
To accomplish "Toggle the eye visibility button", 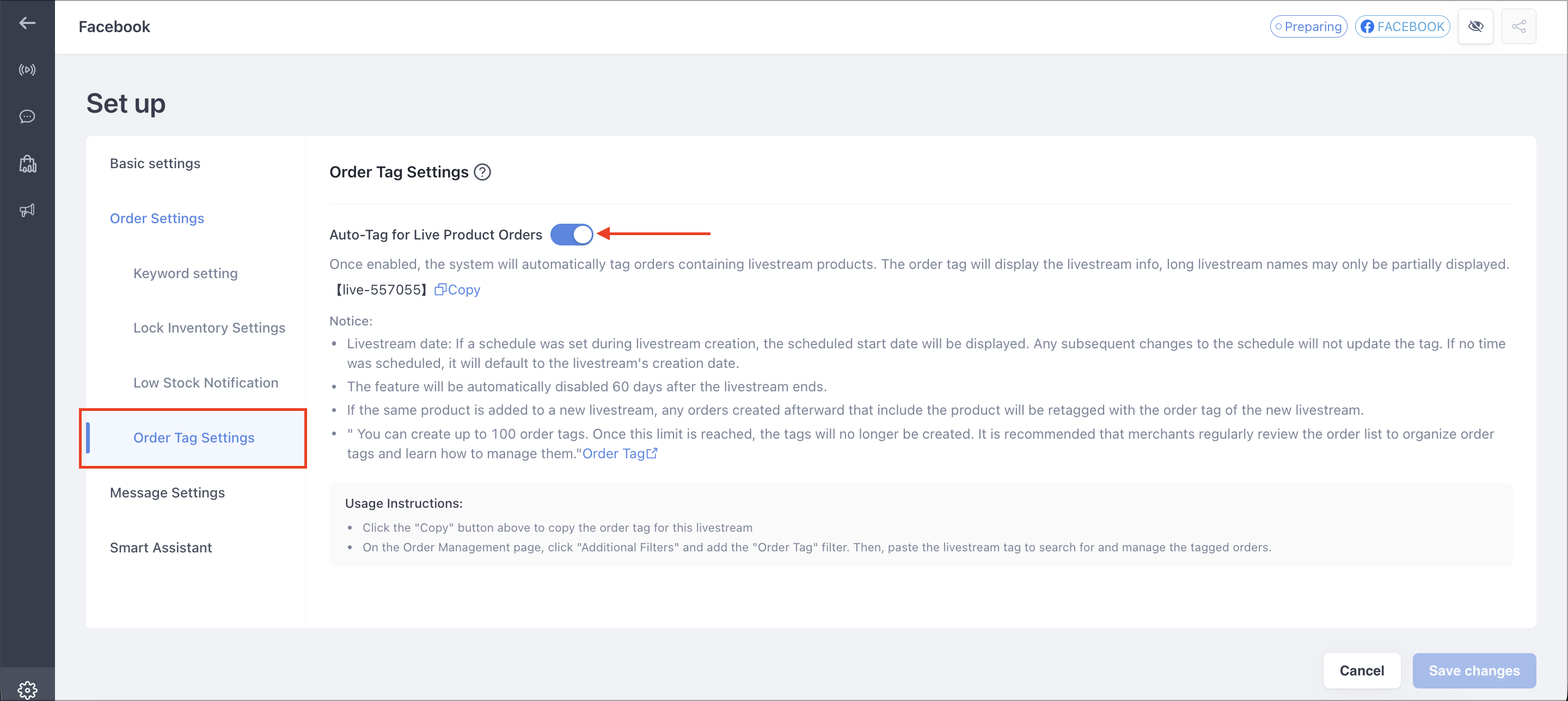I will click(1475, 27).
